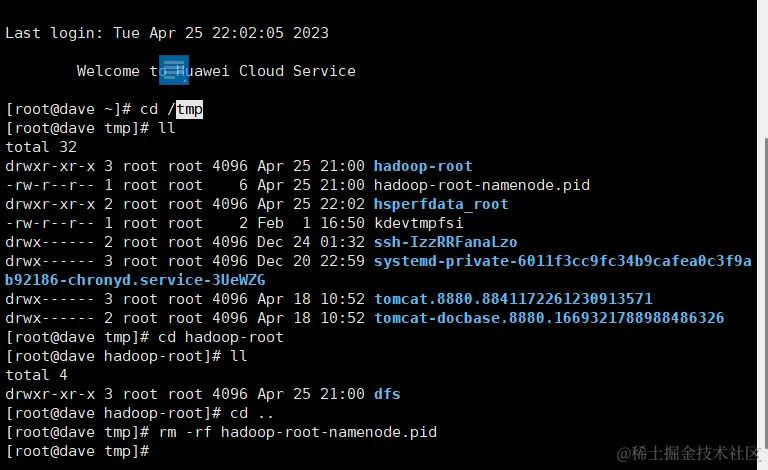The image size is (768, 470).
Task: Click the cd hadoop-root command text
Action: [221, 337]
